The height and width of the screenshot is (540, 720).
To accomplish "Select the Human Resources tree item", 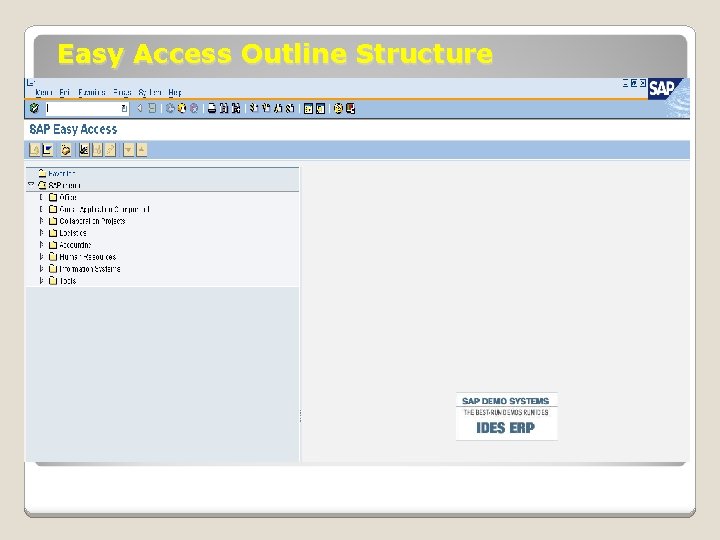I will point(88,257).
